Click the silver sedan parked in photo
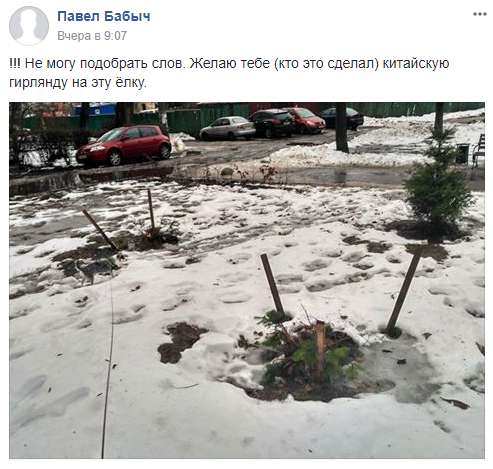The height and width of the screenshot is (469, 493). [228, 128]
